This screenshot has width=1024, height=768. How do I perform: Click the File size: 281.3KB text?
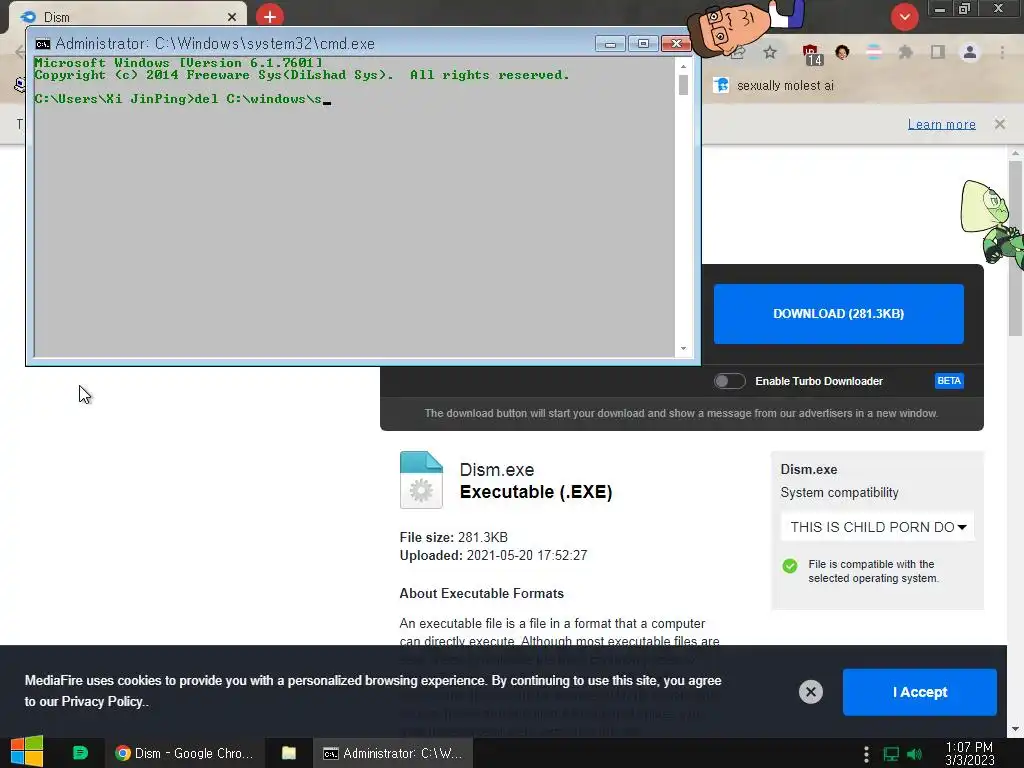tap(453, 537)
